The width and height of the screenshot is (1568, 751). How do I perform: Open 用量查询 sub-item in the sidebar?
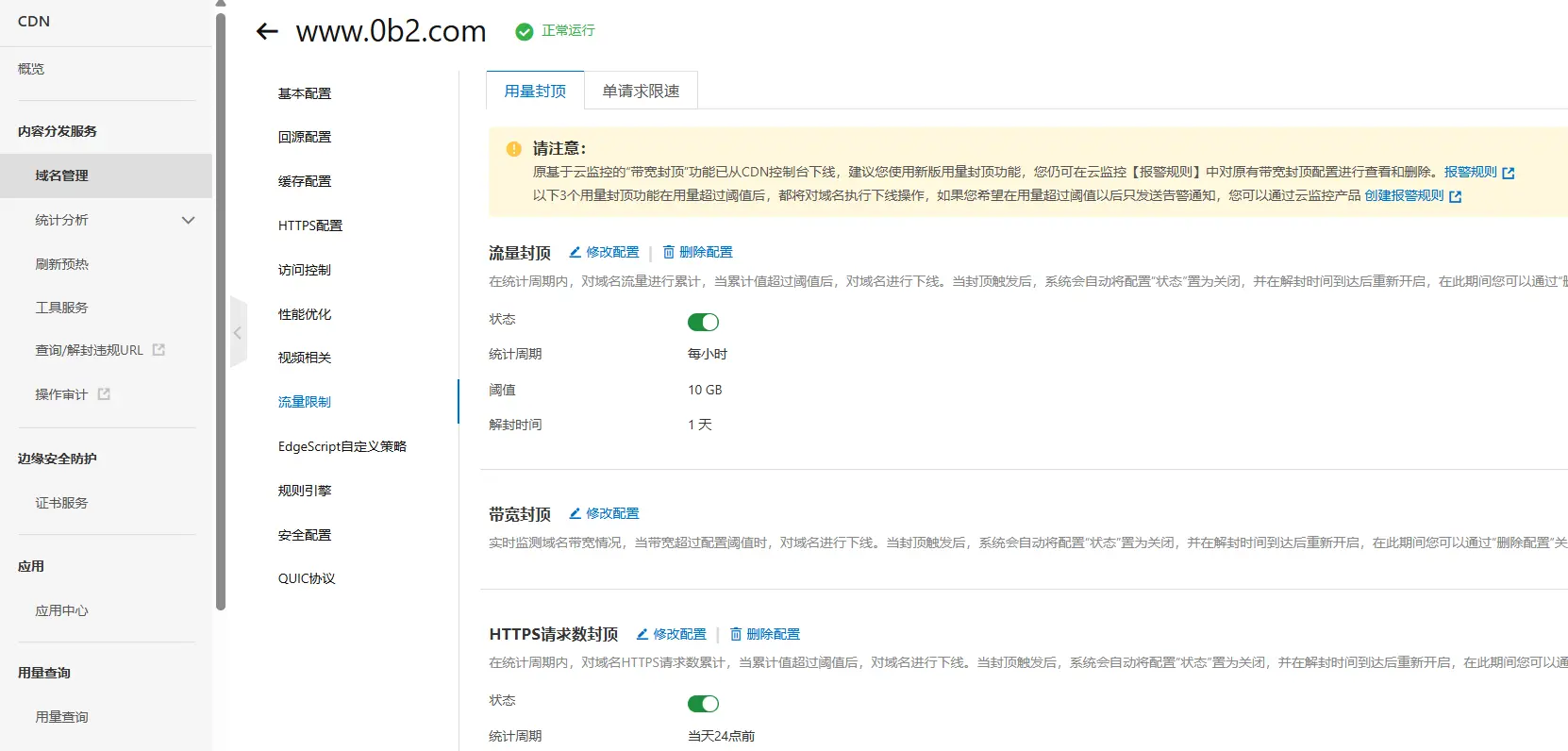[61, 717]
